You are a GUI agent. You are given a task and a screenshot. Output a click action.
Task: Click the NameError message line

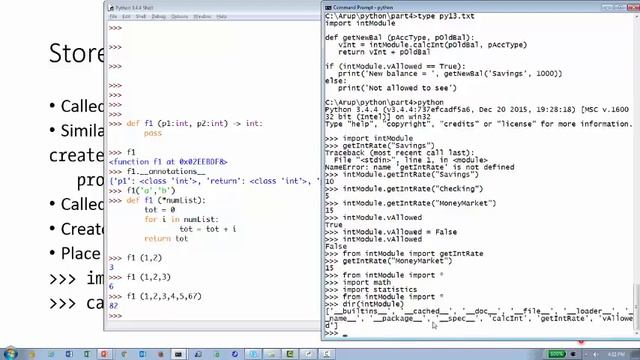[420, 167]
